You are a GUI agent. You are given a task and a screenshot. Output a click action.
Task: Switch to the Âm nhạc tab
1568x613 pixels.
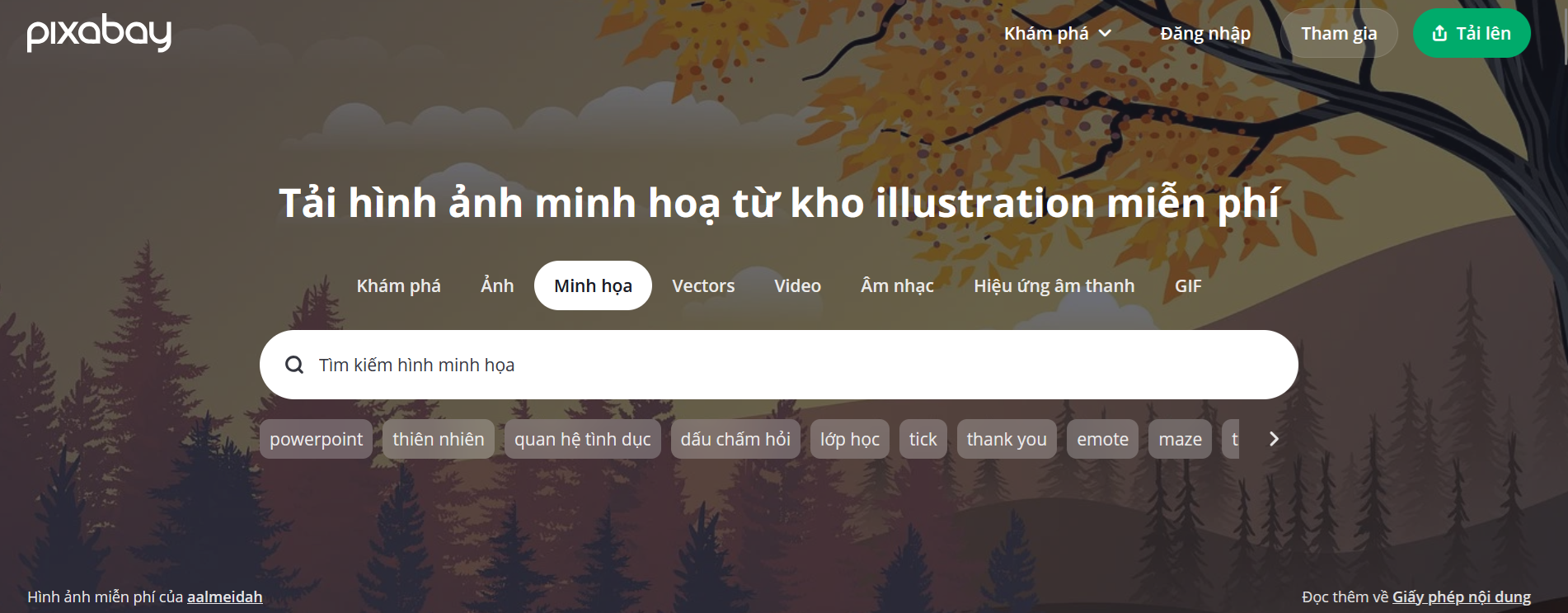point(897,285)
